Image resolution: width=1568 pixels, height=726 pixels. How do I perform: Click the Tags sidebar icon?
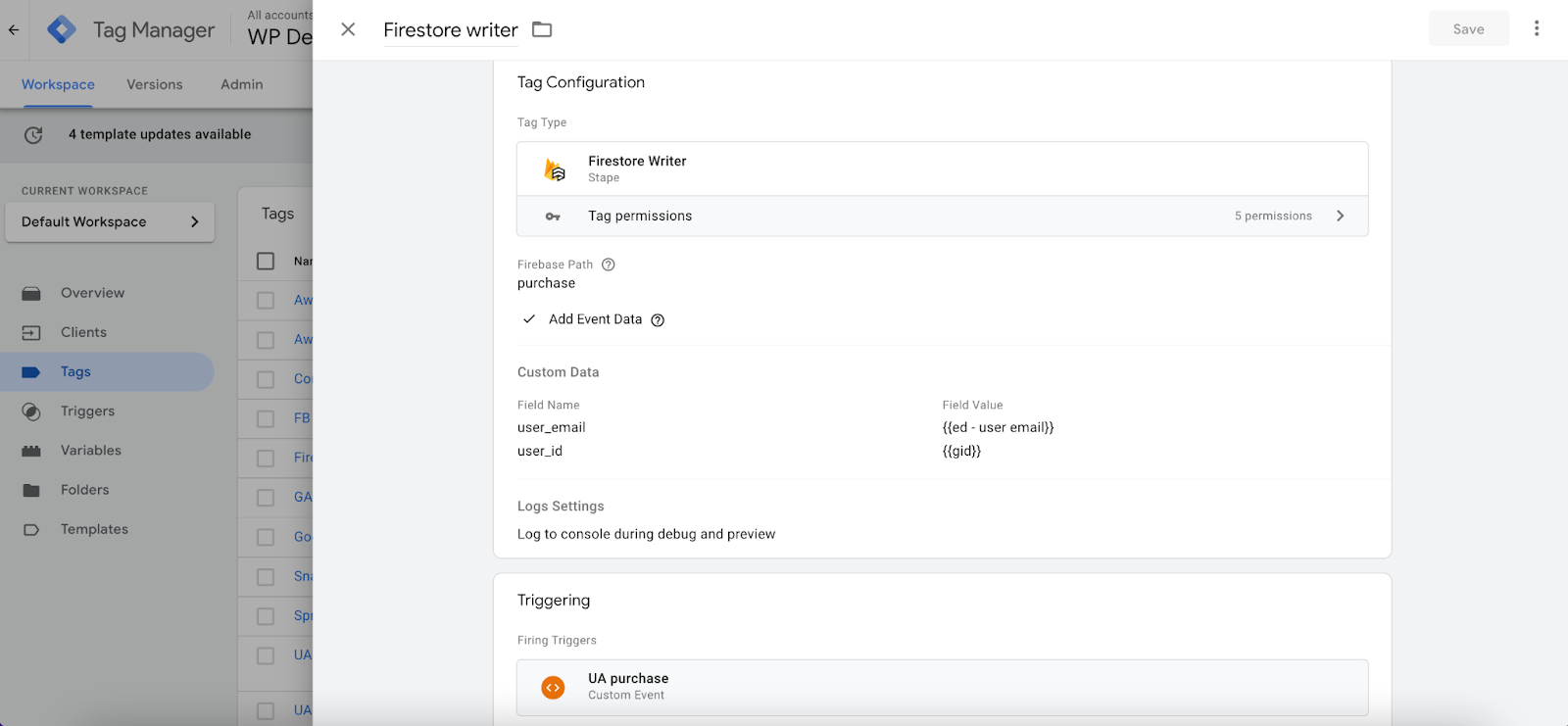(31, 372)
